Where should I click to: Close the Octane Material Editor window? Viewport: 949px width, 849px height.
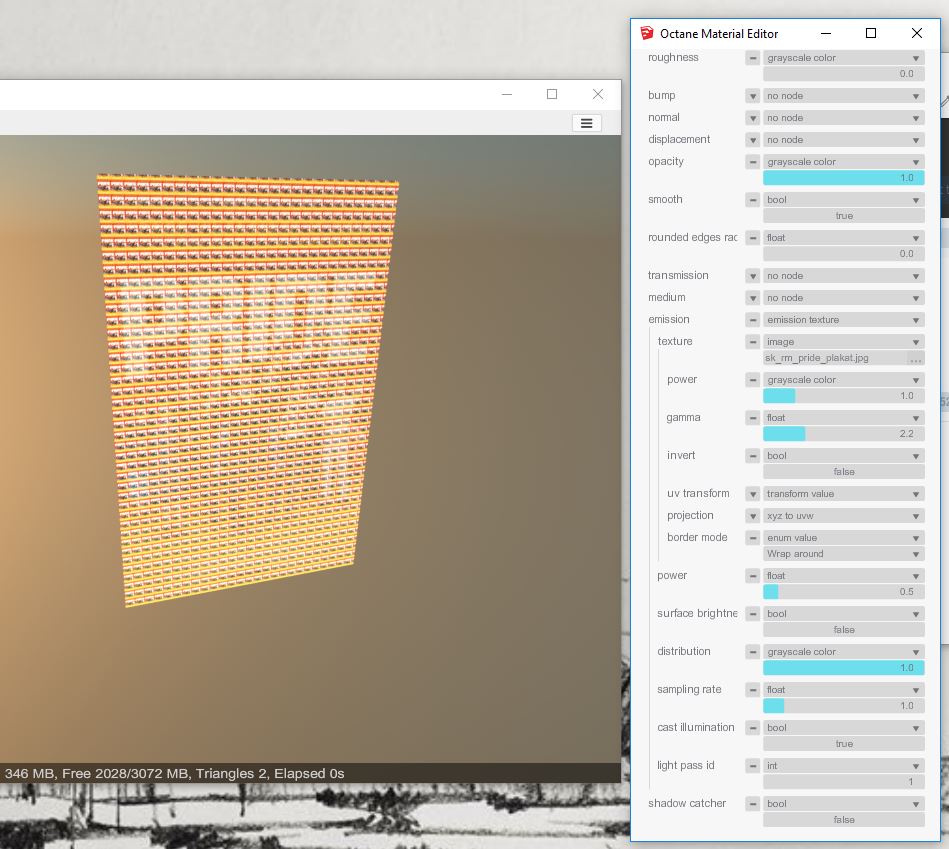pyautogui.click(x=916, y=33)
